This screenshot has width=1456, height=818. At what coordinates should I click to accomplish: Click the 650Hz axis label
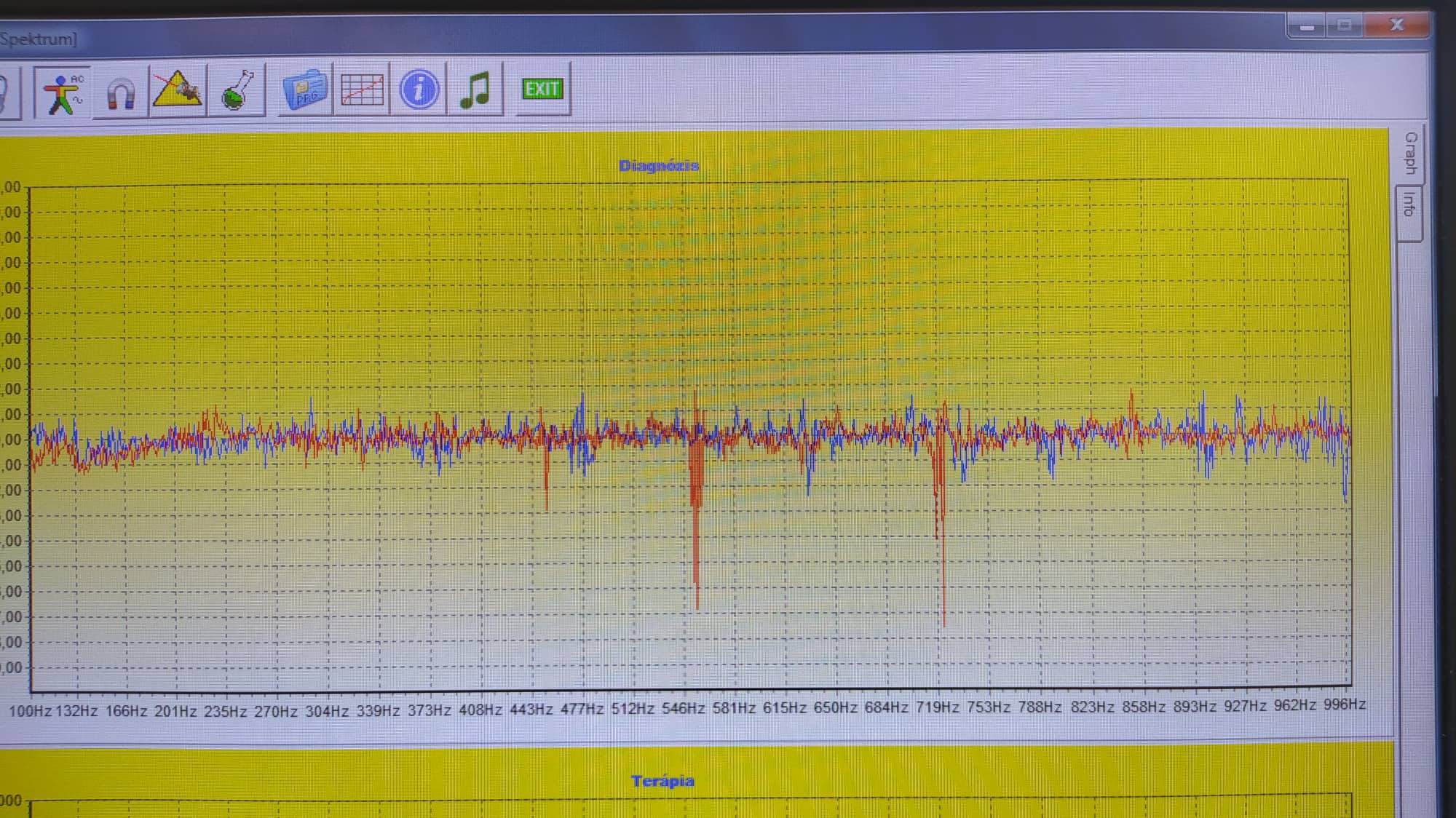(x=835, y=707)
